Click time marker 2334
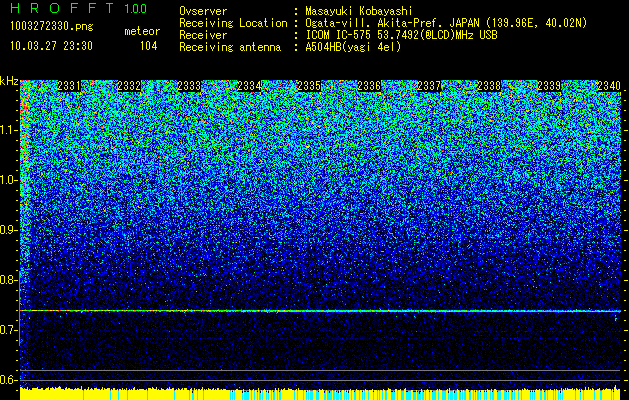 coord(249,86)
